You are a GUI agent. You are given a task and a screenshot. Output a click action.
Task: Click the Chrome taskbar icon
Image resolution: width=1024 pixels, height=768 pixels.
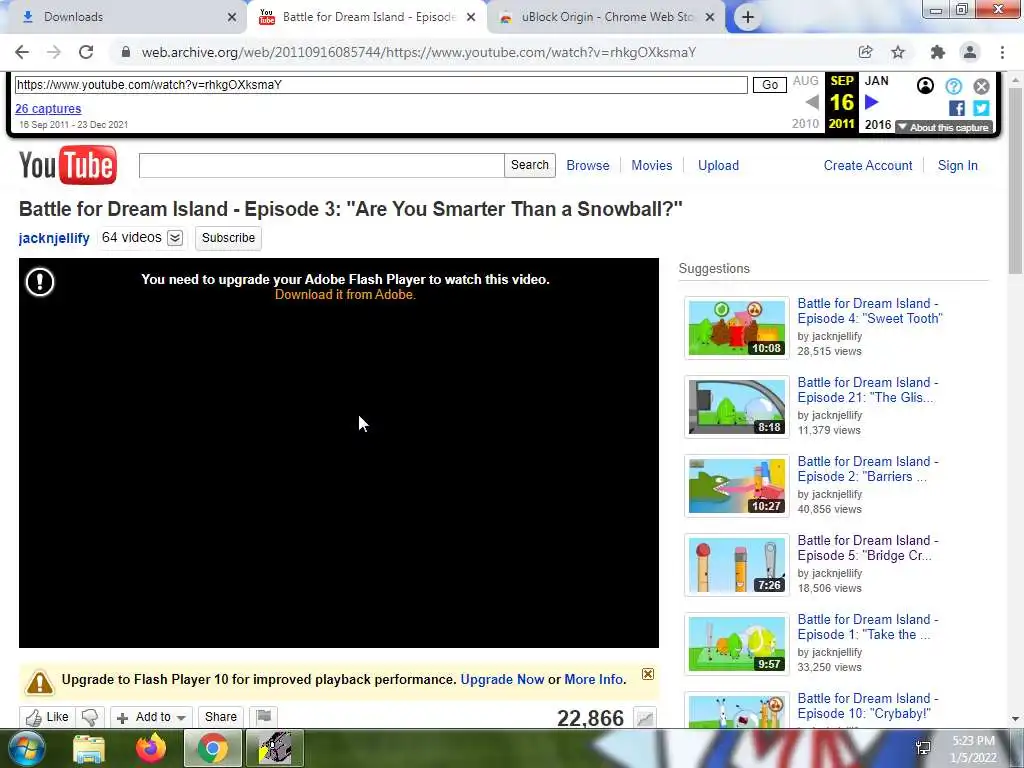coord(213,749)
